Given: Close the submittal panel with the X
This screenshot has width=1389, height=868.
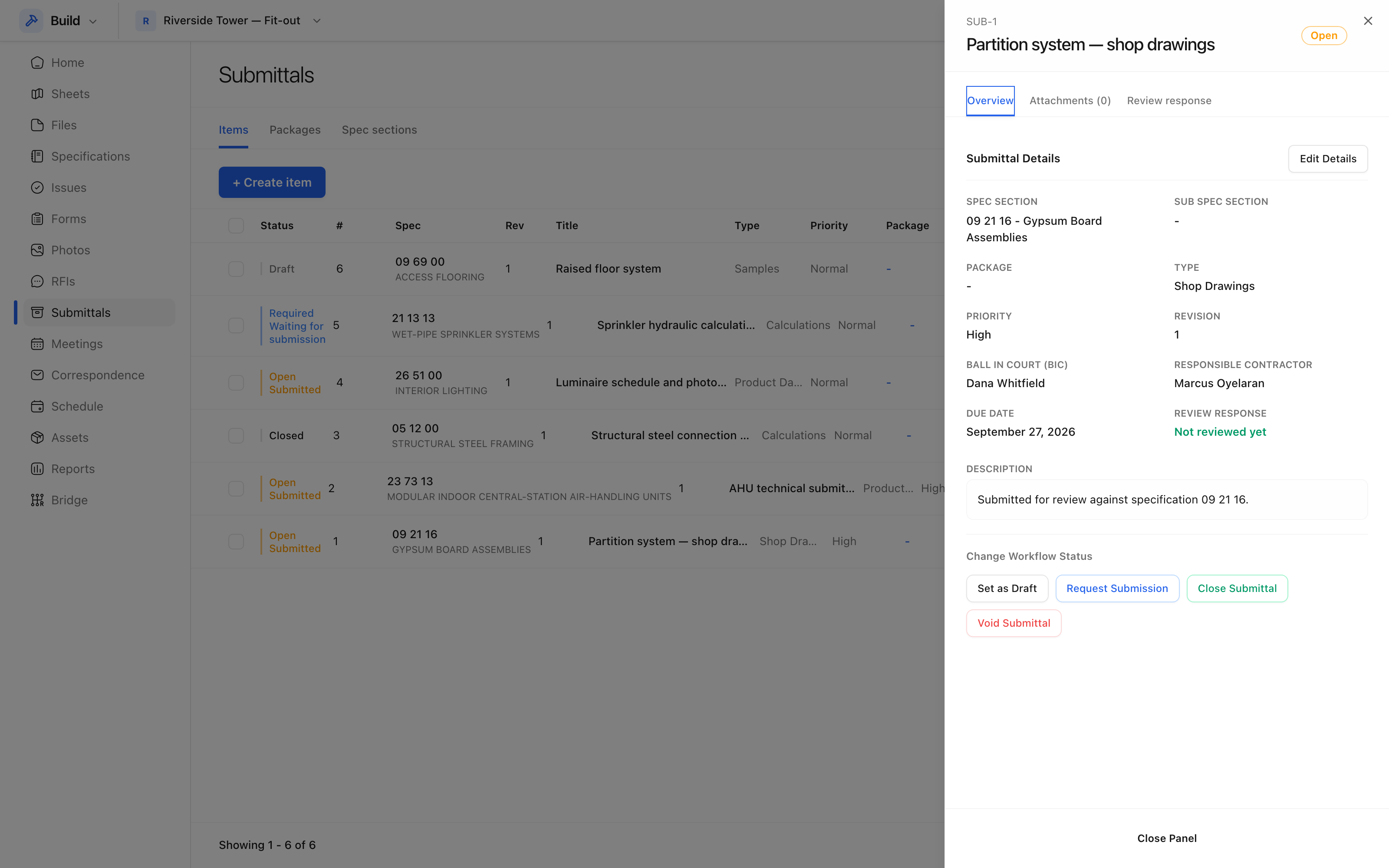Looking at the screenshot, I should (x=1368, y=21).
